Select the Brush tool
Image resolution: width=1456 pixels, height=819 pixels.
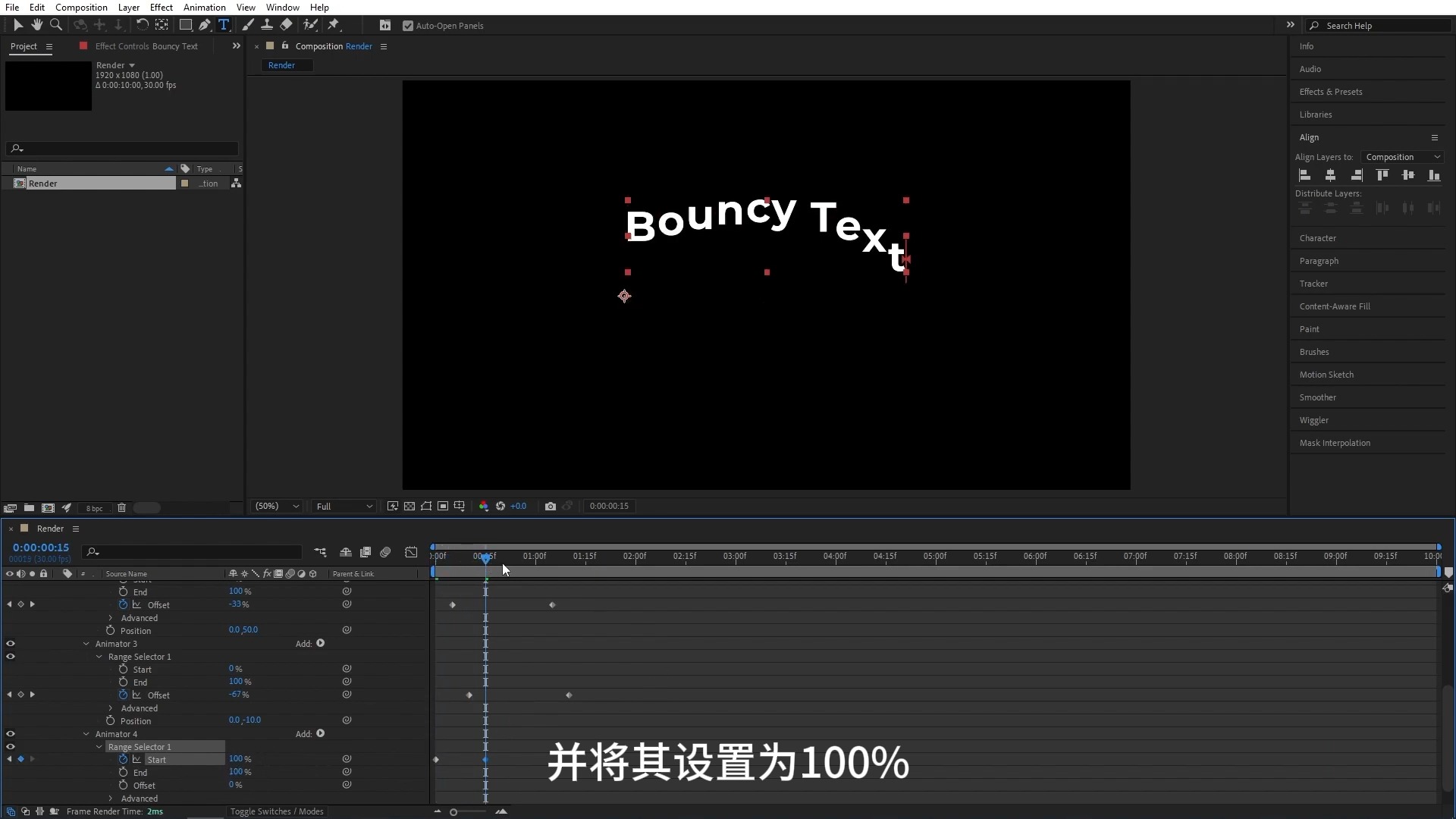(248, 25)
